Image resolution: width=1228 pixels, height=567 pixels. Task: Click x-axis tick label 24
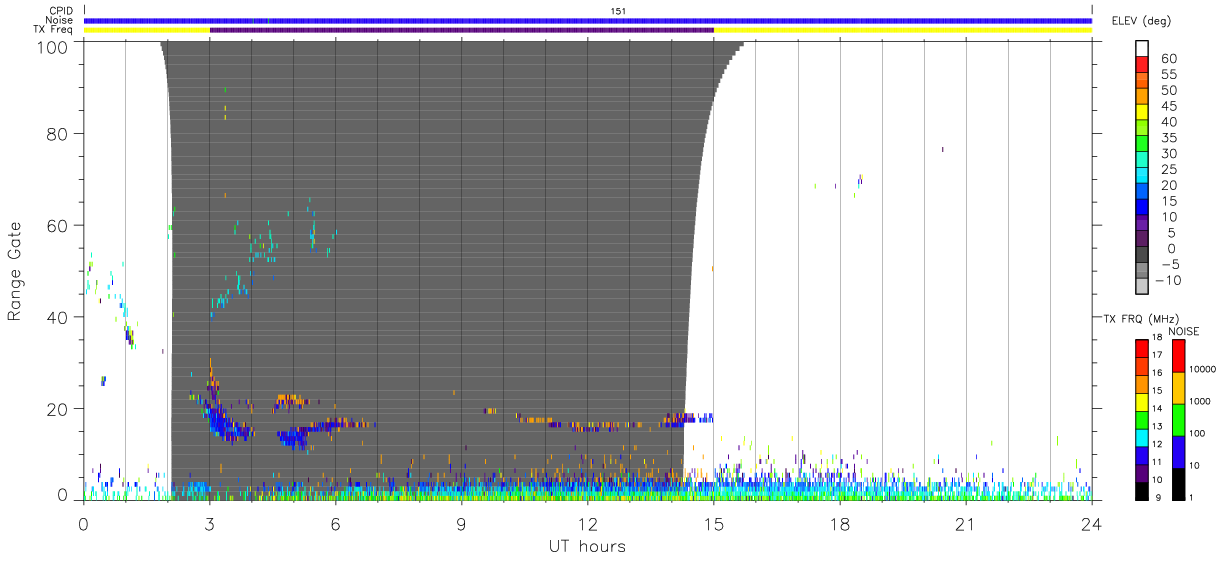(x=1091, y=524)
